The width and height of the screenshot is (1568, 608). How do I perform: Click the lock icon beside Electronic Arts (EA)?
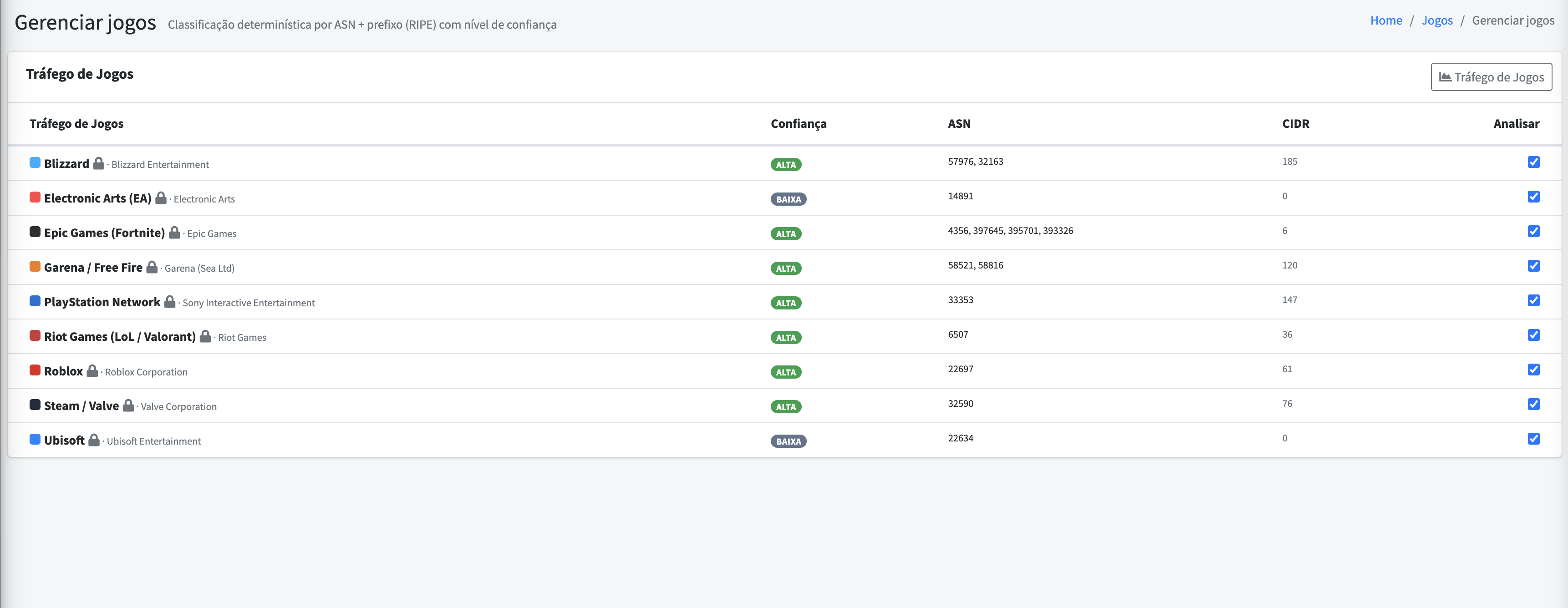(161, 198)
